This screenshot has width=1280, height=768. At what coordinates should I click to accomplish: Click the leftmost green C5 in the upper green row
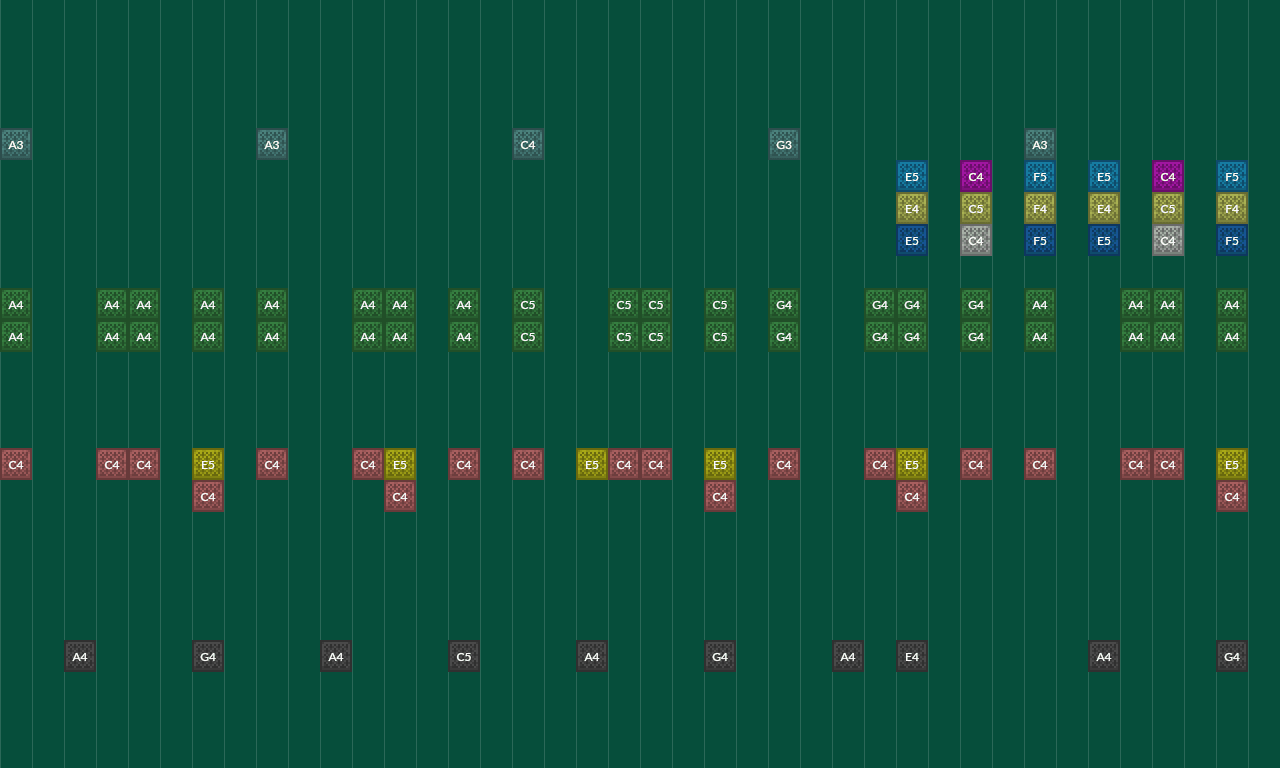click(528, 304)
